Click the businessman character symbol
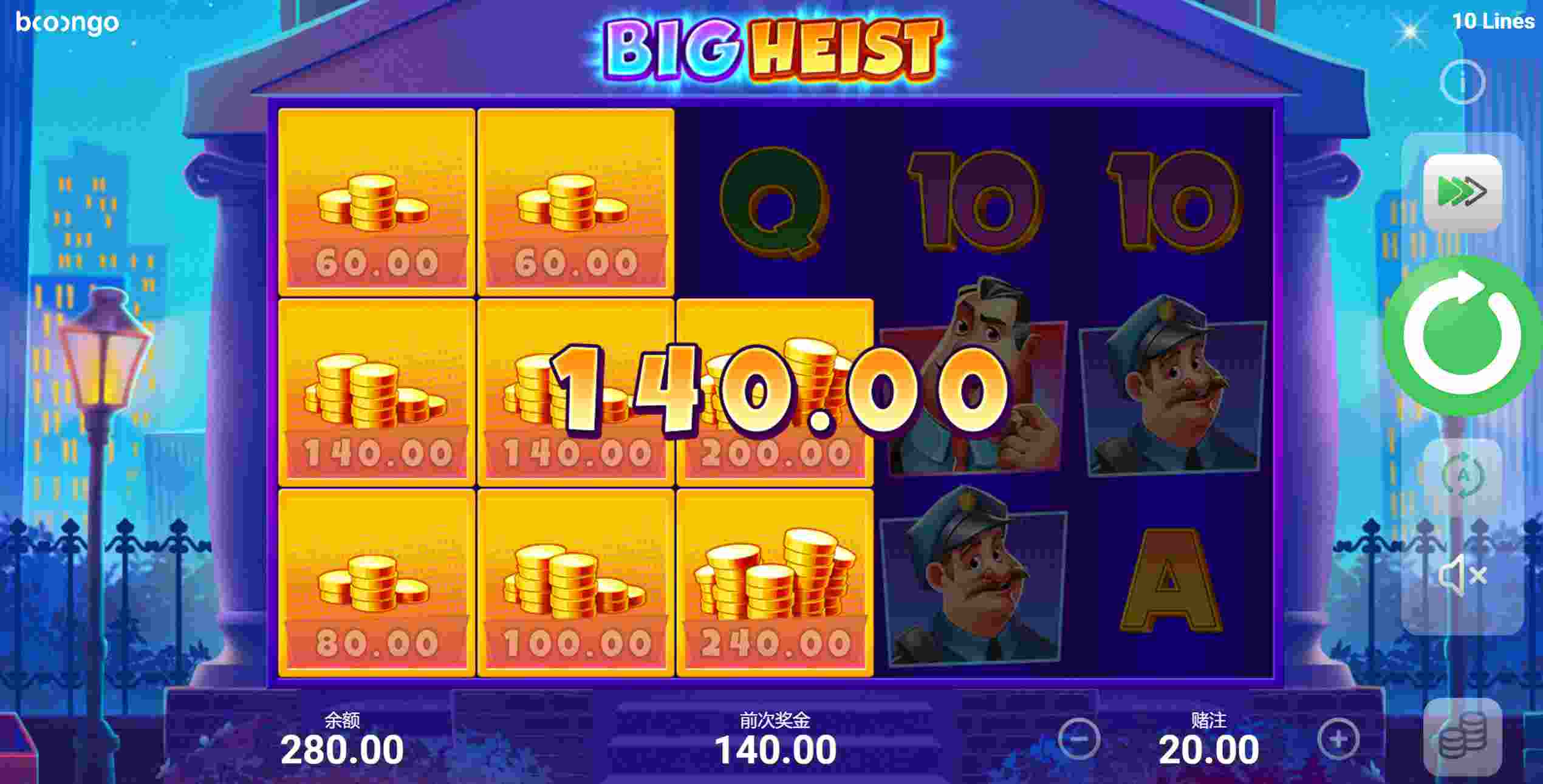1543x784 pixels. click(972, 377)
